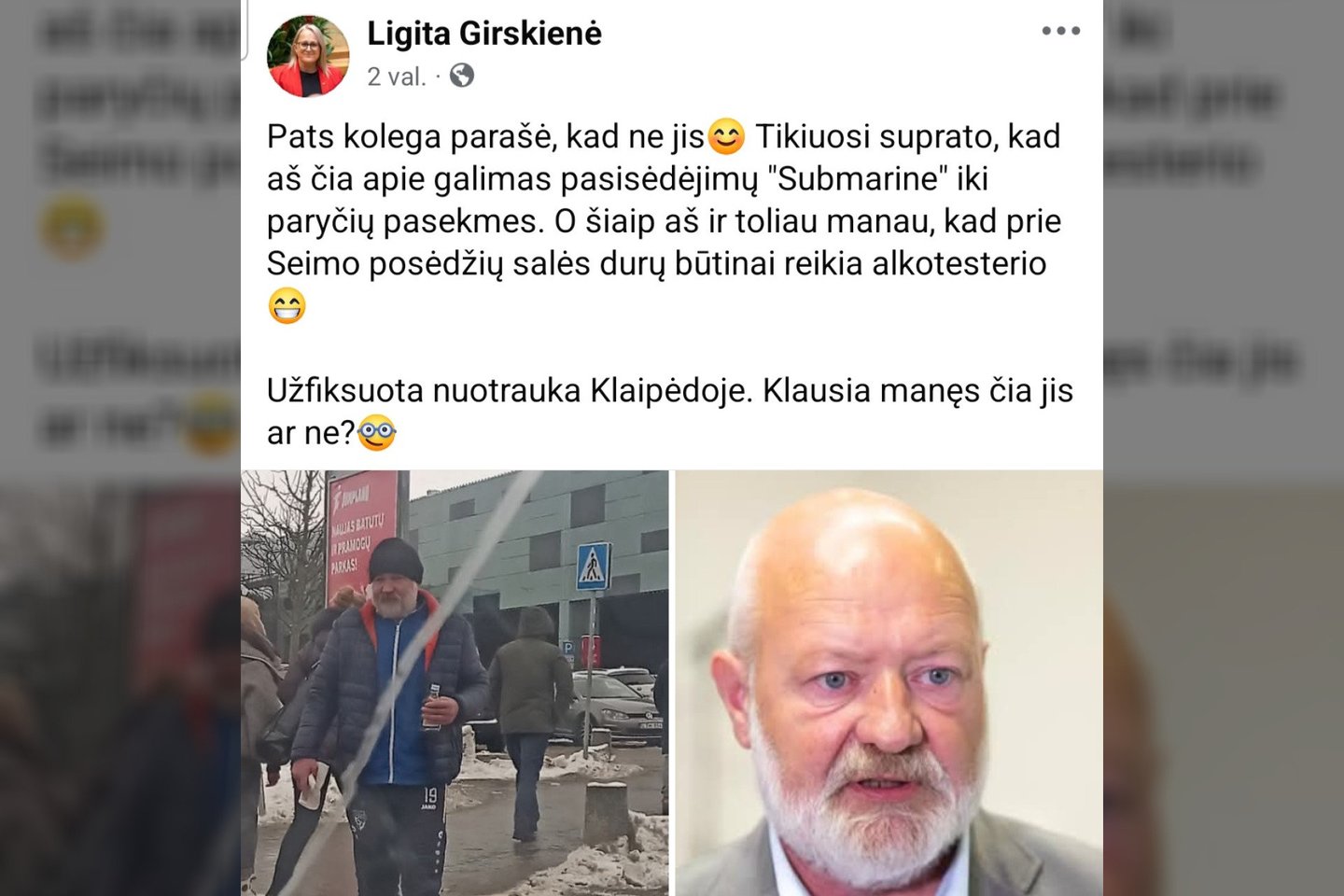This screenshot has width=1344, height=896.
Task: Click the smiling emoji after "ne jis"
Action: coord(727,137)
